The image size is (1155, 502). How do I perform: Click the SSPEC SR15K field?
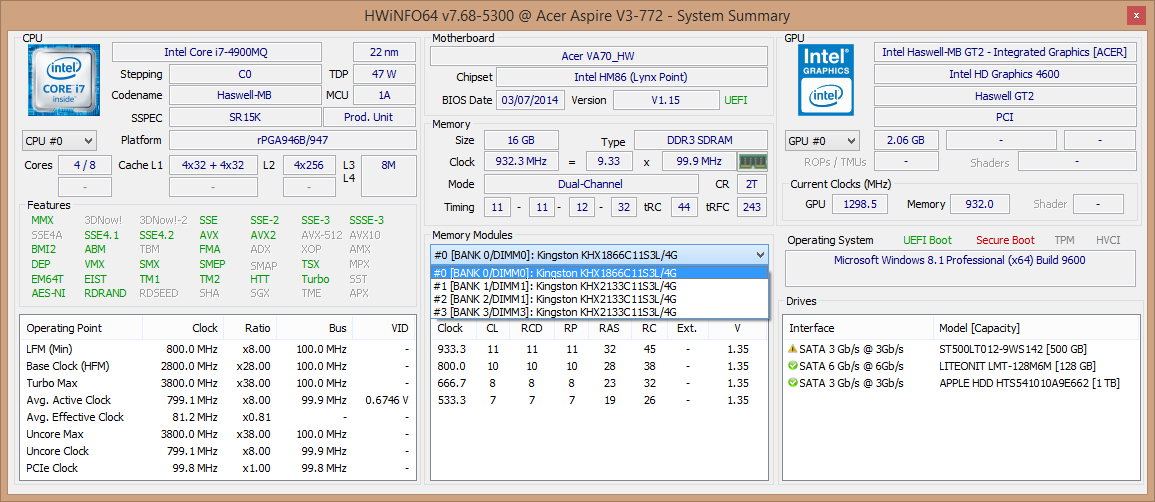click(x=245, y=118)
